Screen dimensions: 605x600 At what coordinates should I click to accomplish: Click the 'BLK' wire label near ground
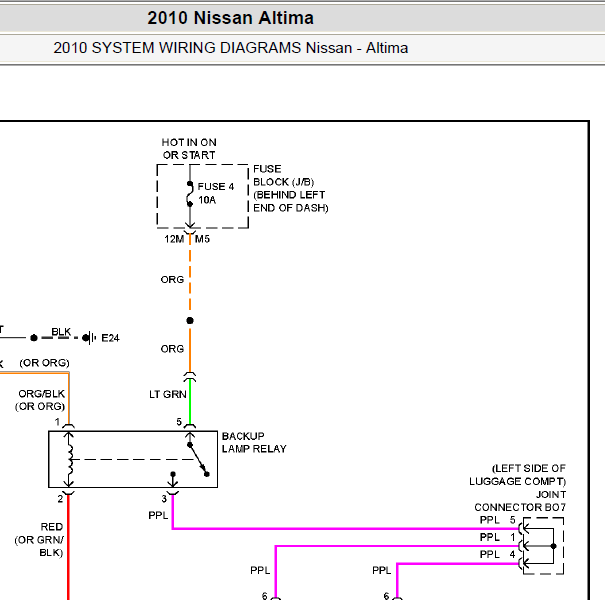pyautogui.click(x=61, y=332)
